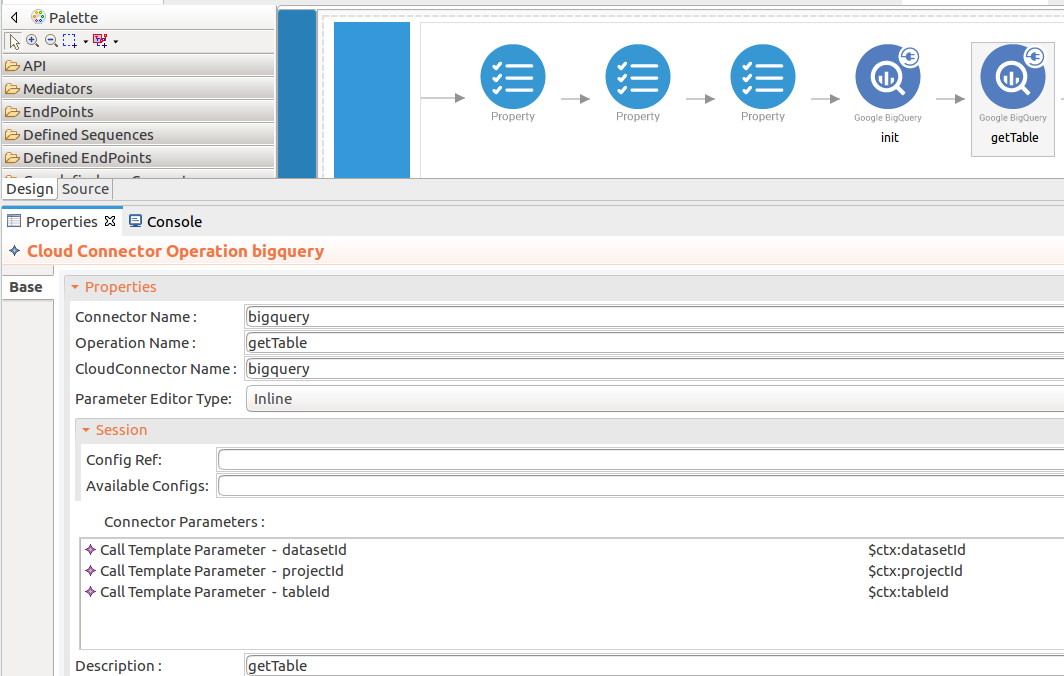
Task: Select the projectId Call Template Parameter row
Action: pyautogui.click(x=220, y=571)
